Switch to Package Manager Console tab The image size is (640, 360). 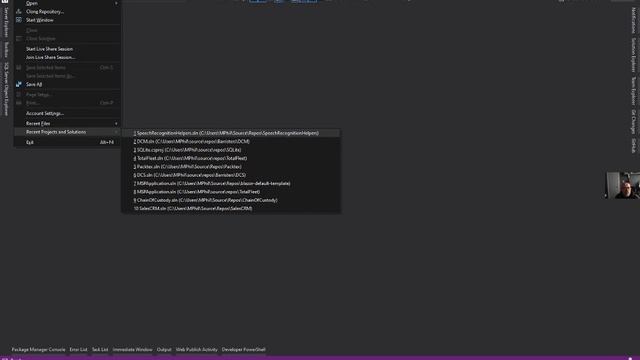[x=38, y=349]
